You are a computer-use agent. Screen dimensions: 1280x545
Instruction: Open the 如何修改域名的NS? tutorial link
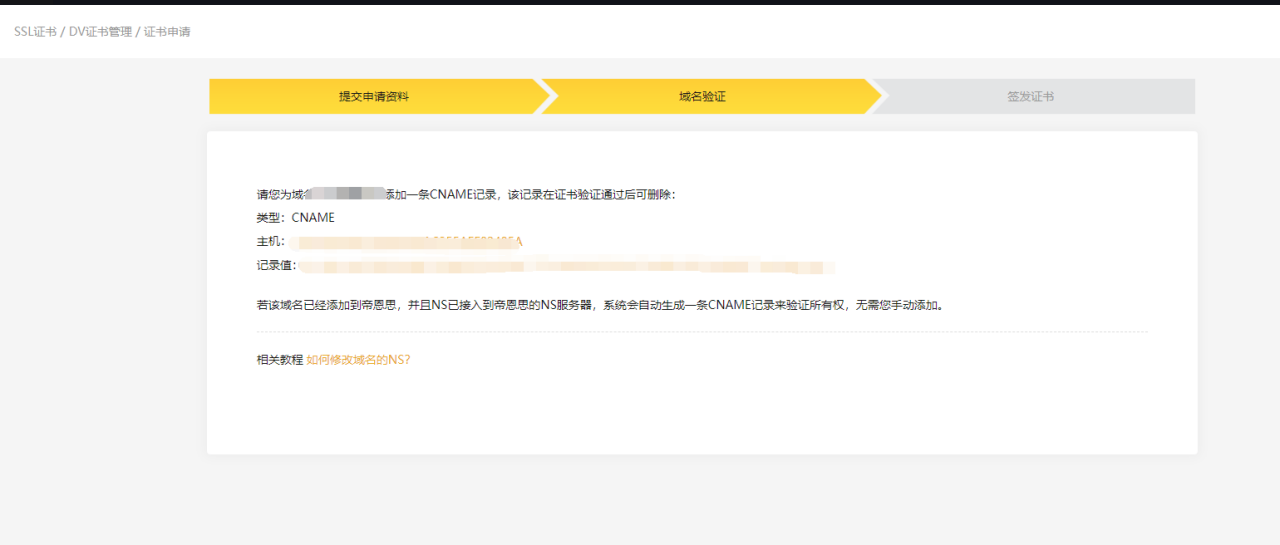click(358, 360)
